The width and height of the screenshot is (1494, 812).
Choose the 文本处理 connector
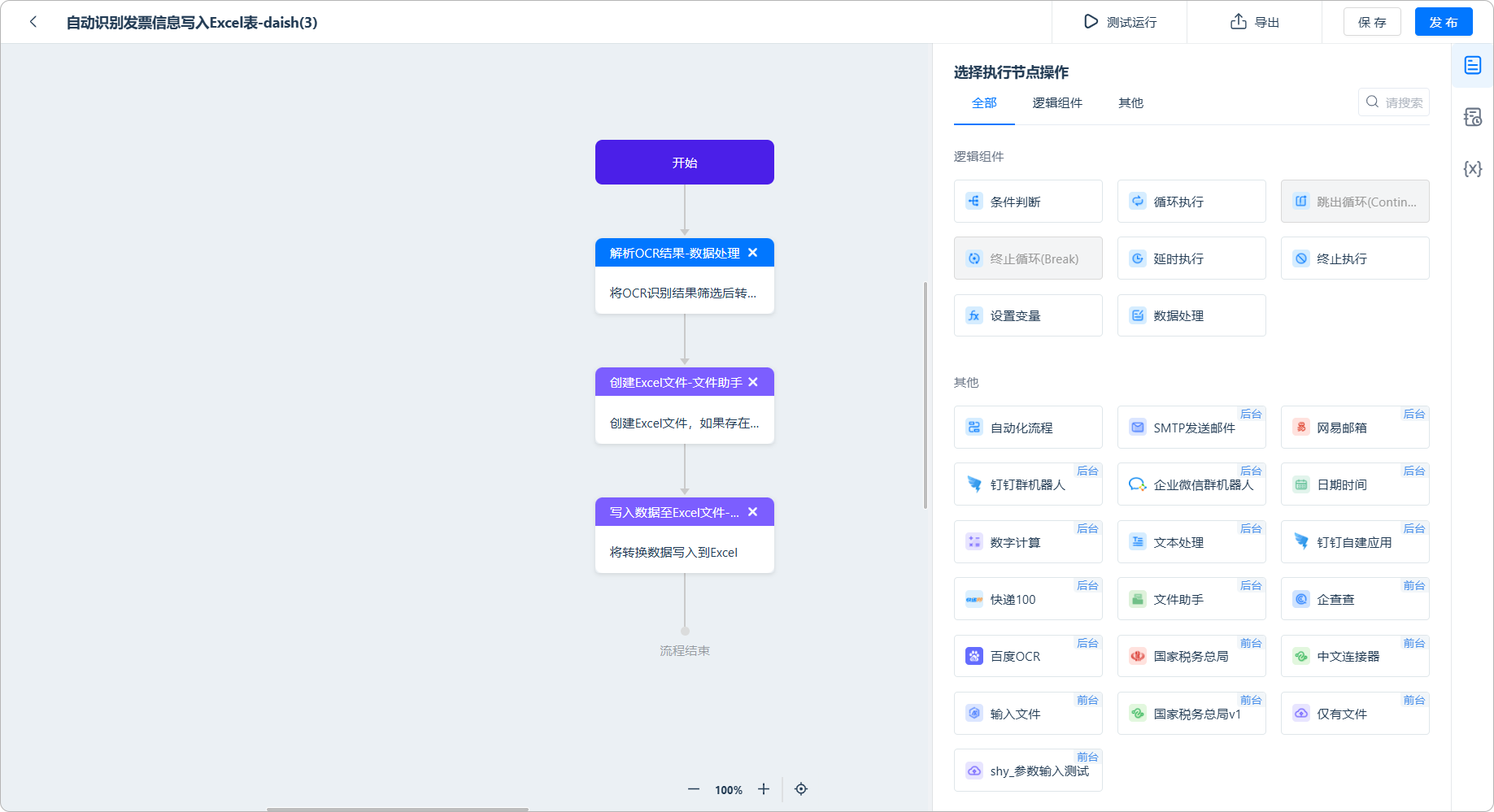(x=1191, y=542)
